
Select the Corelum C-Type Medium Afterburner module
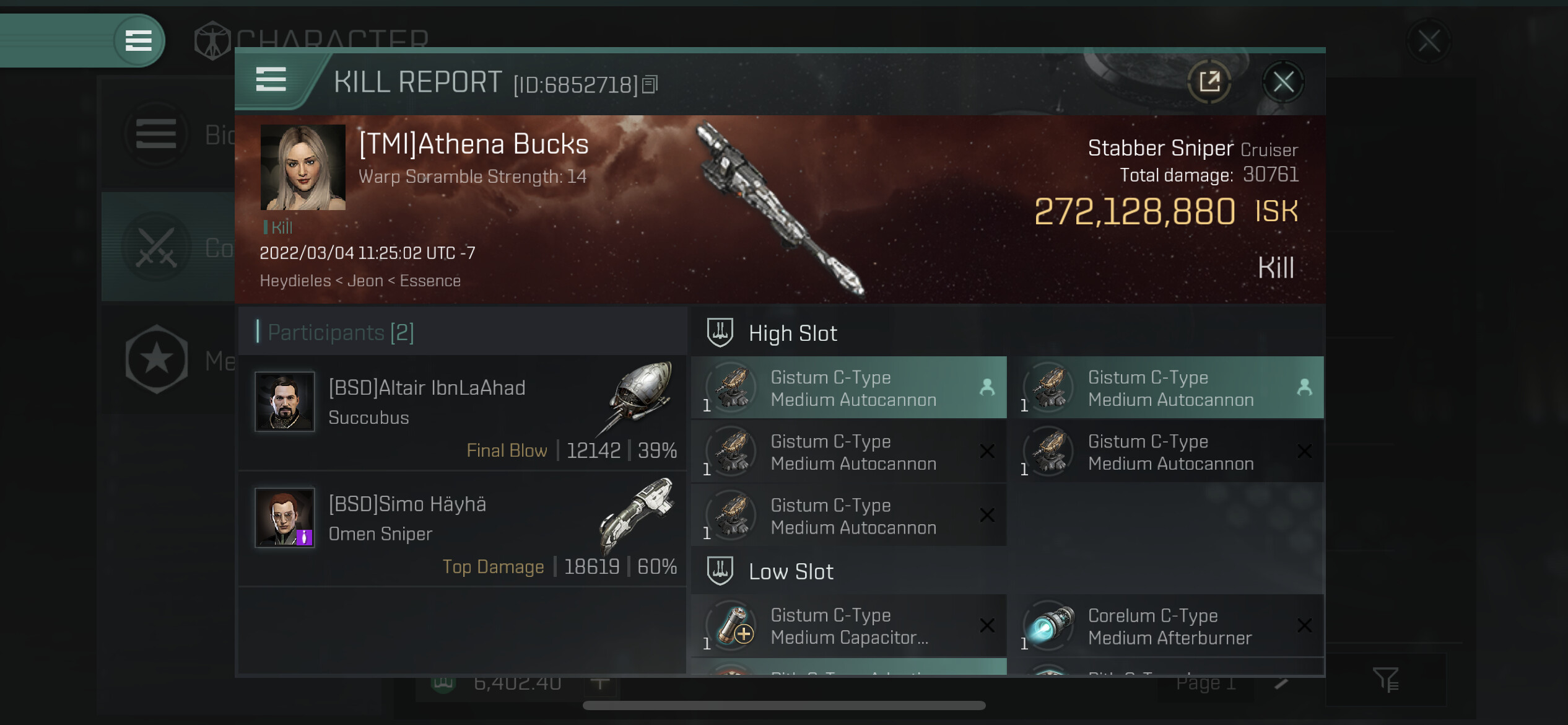1165,626
